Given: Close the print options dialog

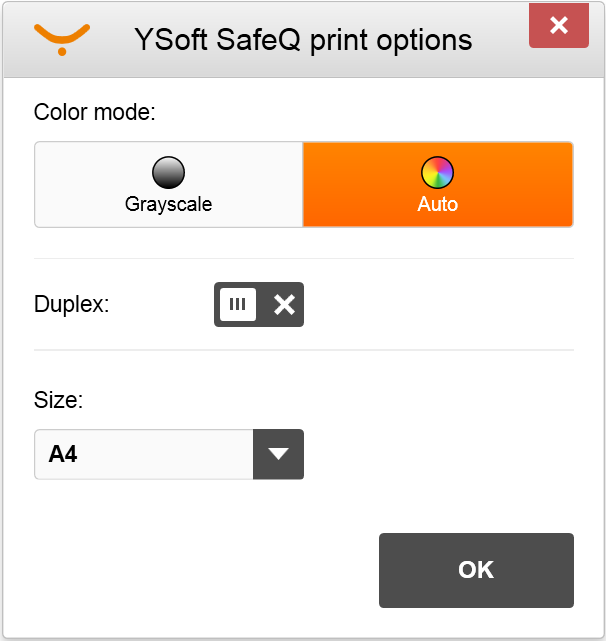Looking at the screenshot, I should point(558,26).
